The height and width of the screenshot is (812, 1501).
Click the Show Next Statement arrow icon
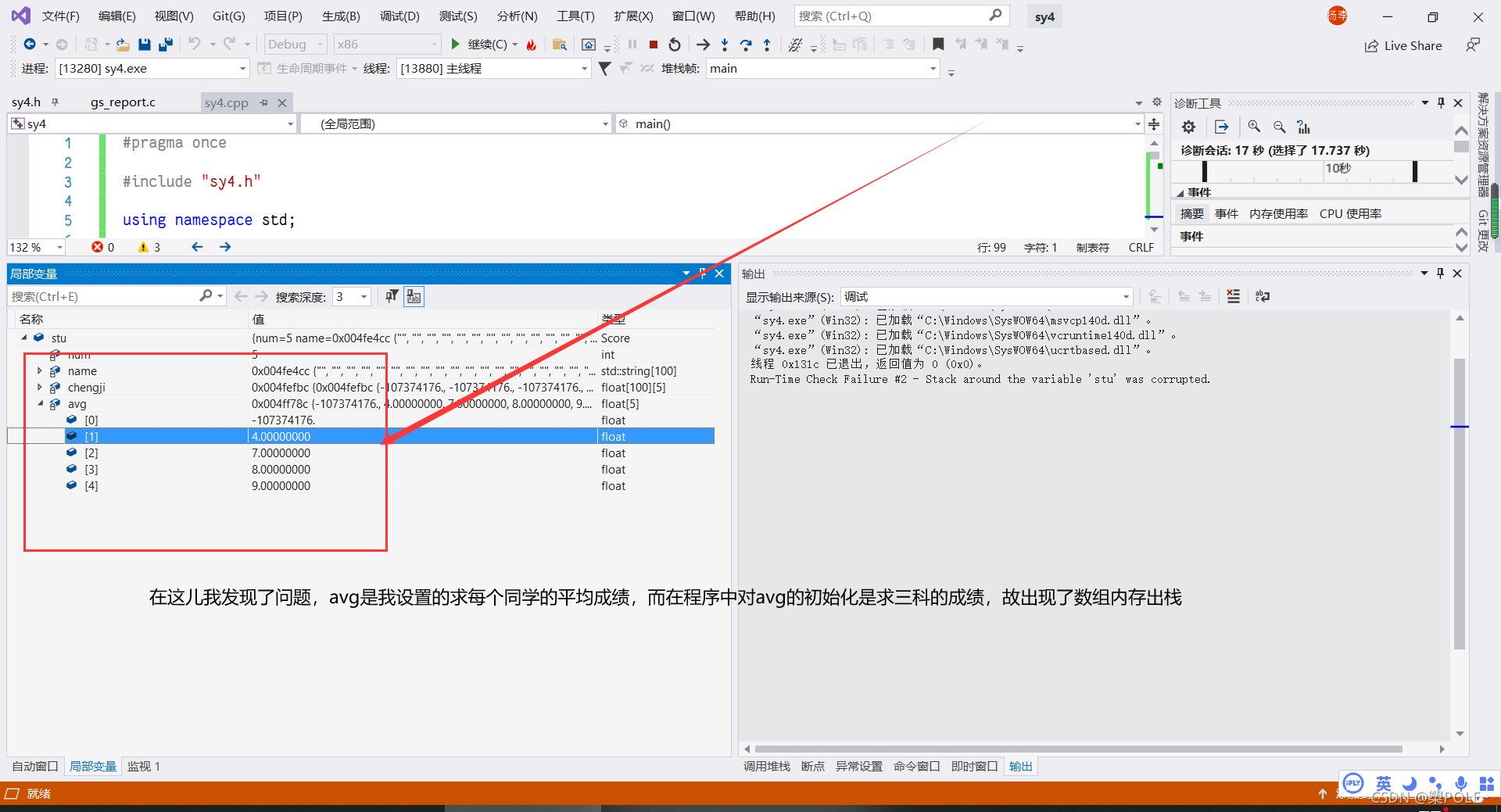[703, 45]
